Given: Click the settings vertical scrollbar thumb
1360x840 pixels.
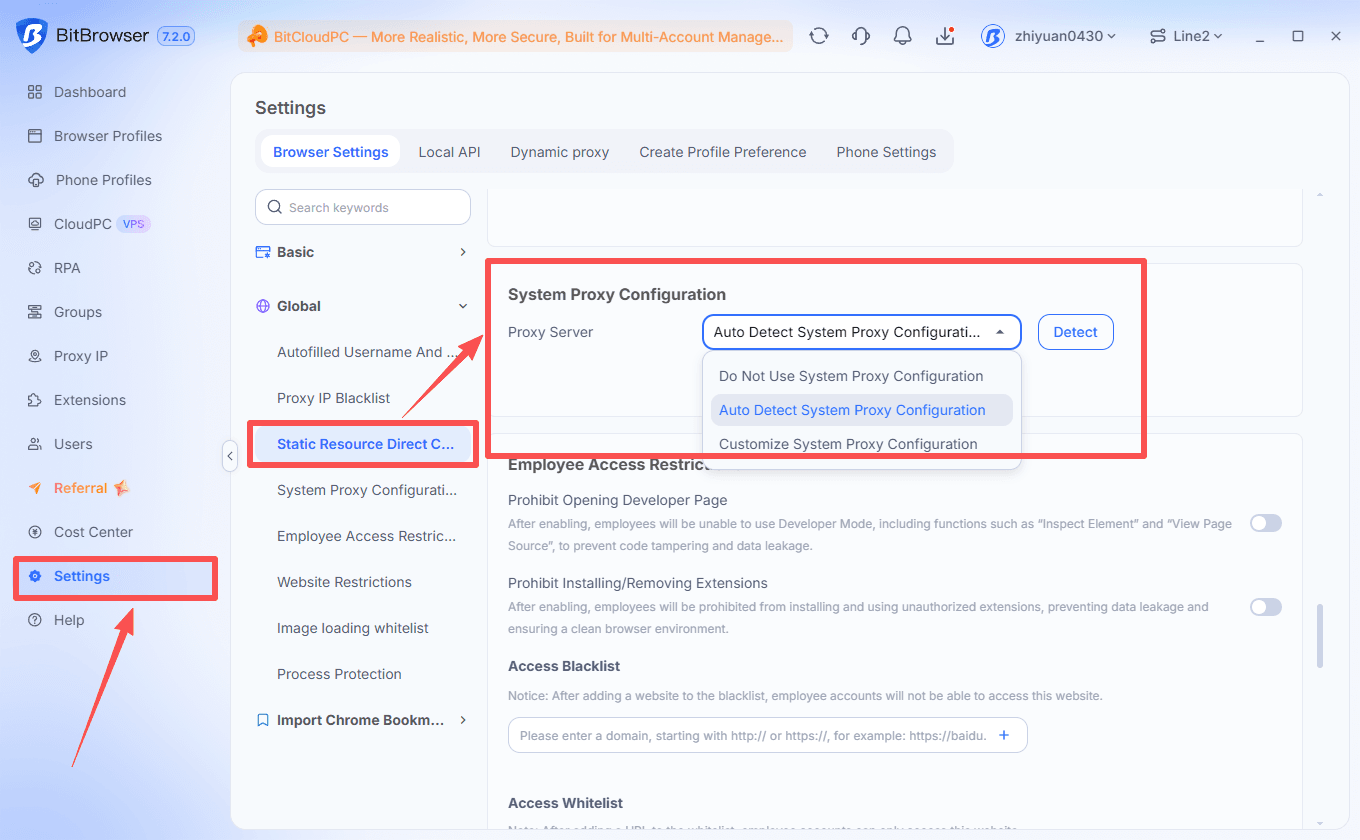Looking at the screenshot, I should 1320,635.
